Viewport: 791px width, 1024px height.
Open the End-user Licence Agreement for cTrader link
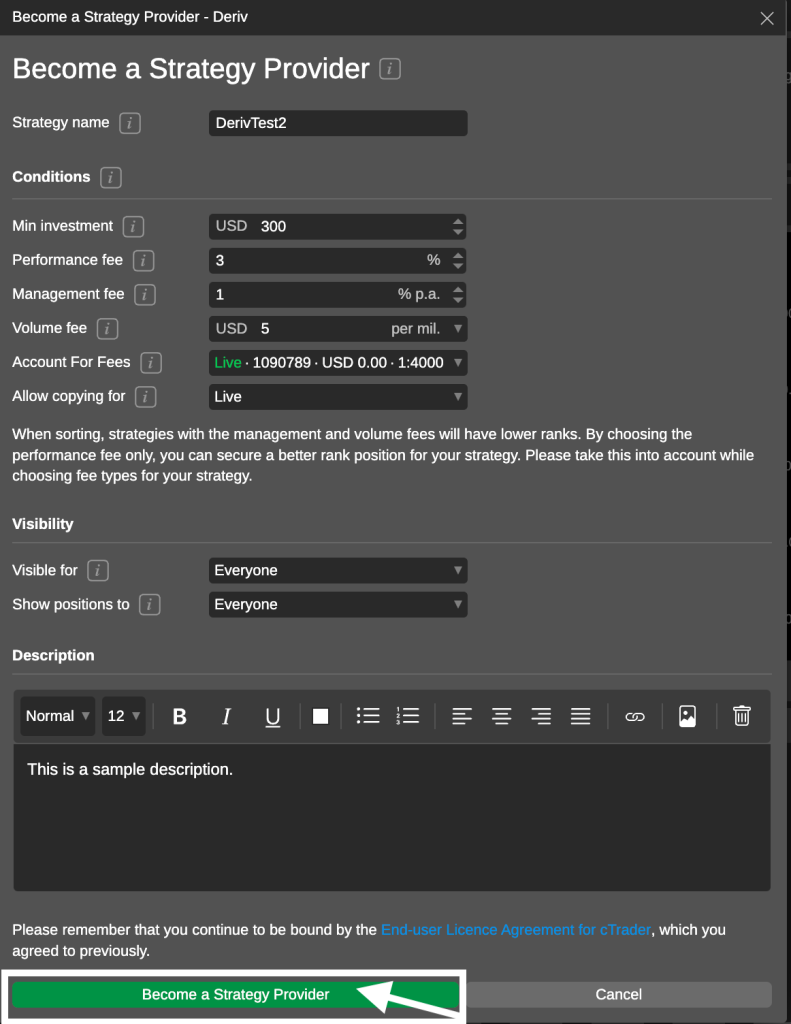[x=516, y=929]
